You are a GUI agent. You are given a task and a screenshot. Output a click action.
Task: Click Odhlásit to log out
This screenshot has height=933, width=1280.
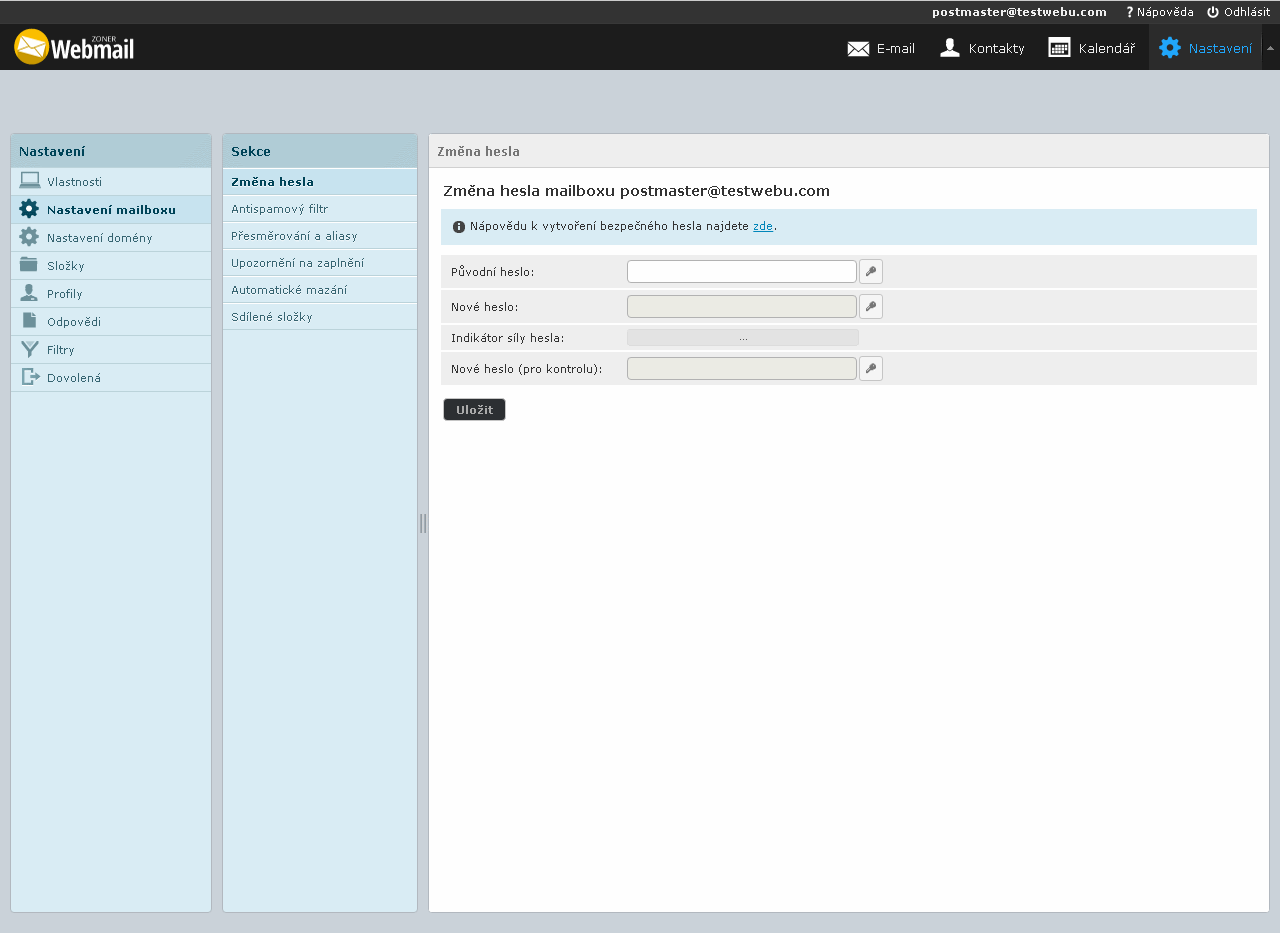pyautogui.click(x=1238, y=12)
